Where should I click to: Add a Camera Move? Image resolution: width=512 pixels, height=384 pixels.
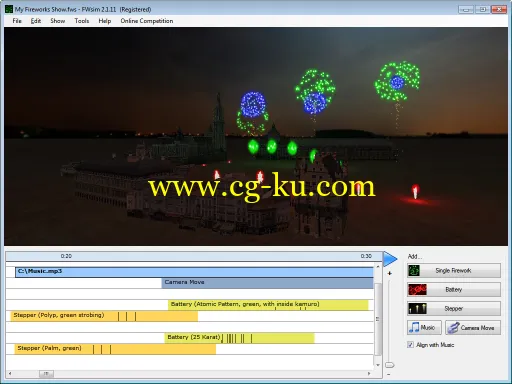473,328
